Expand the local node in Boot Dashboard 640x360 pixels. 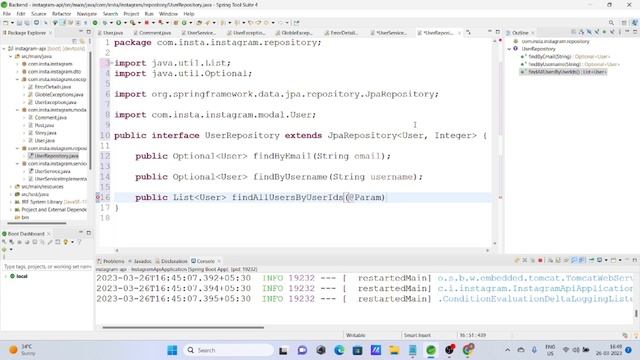pyautogui.click(x=5, y=276)
